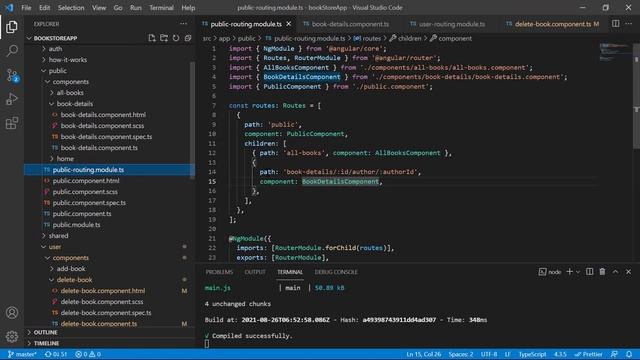This screenshot has width=640, height=360.
Task: Open the Explorer view in activity bar
Action: [12, 27]
